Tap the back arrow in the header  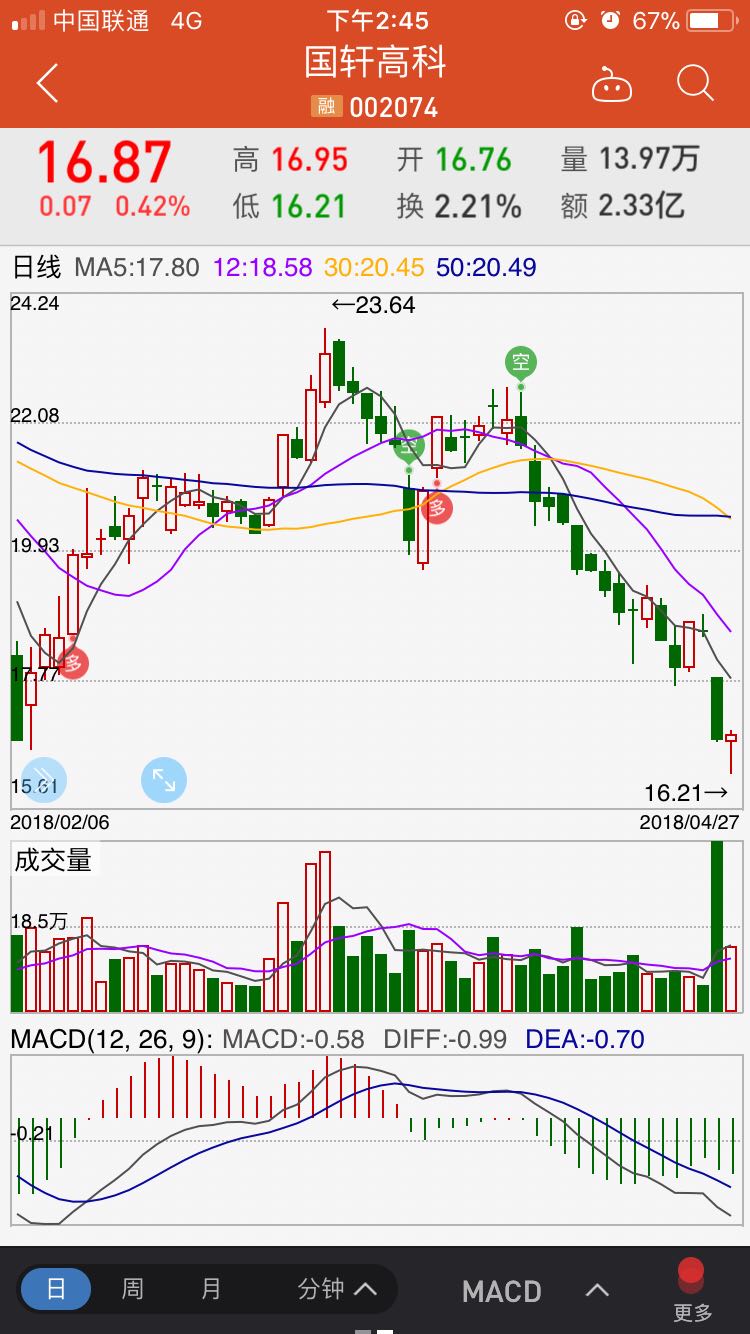pyautogui.click(x=47, y=84)
